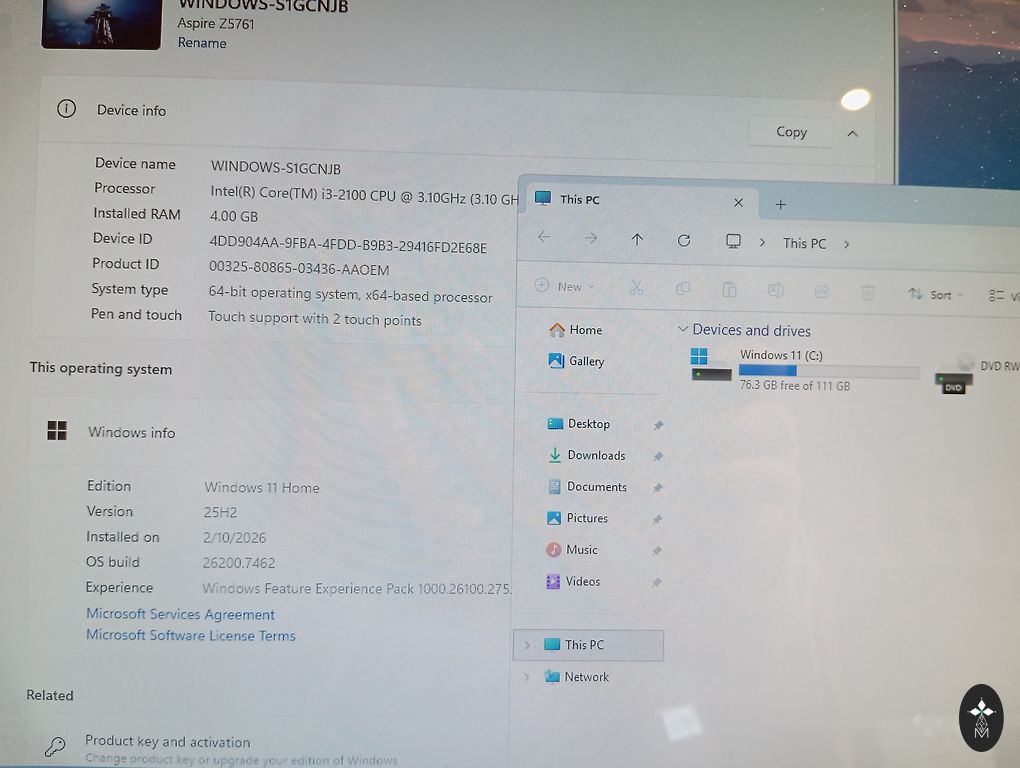Go to Home in the sidebar
Image resolution: width=1020 pixels, height=768 pixels.
(585, 330)
